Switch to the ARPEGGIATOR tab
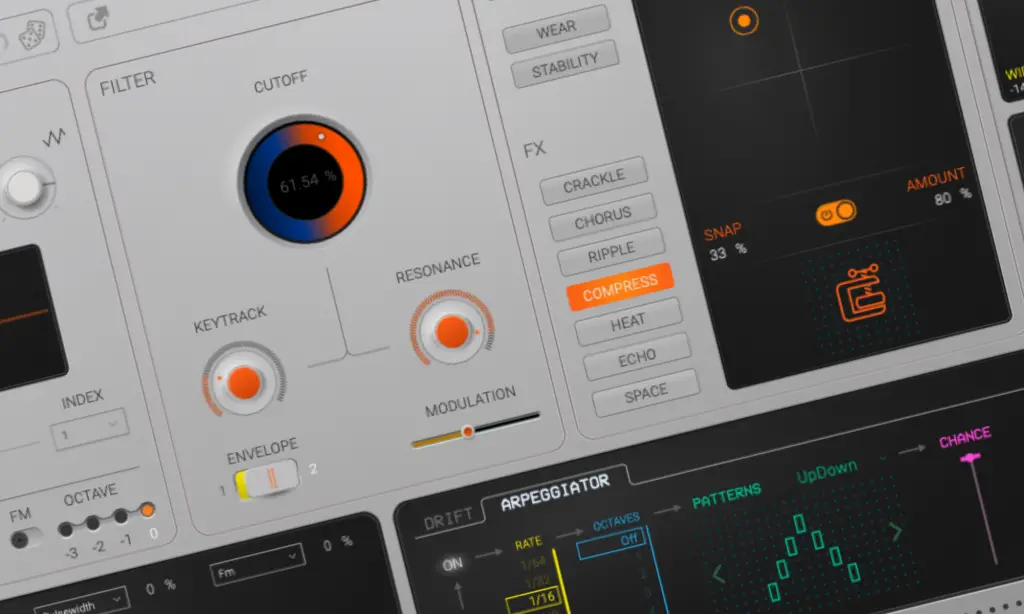 [555, 493]
